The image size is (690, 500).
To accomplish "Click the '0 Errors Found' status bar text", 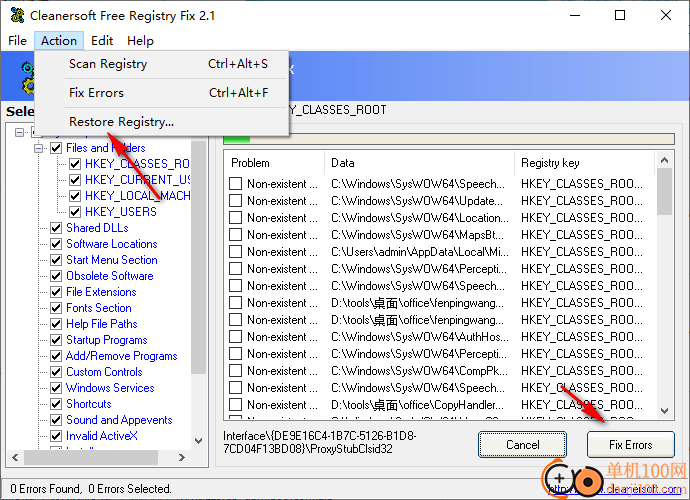I will pos(91,489).
